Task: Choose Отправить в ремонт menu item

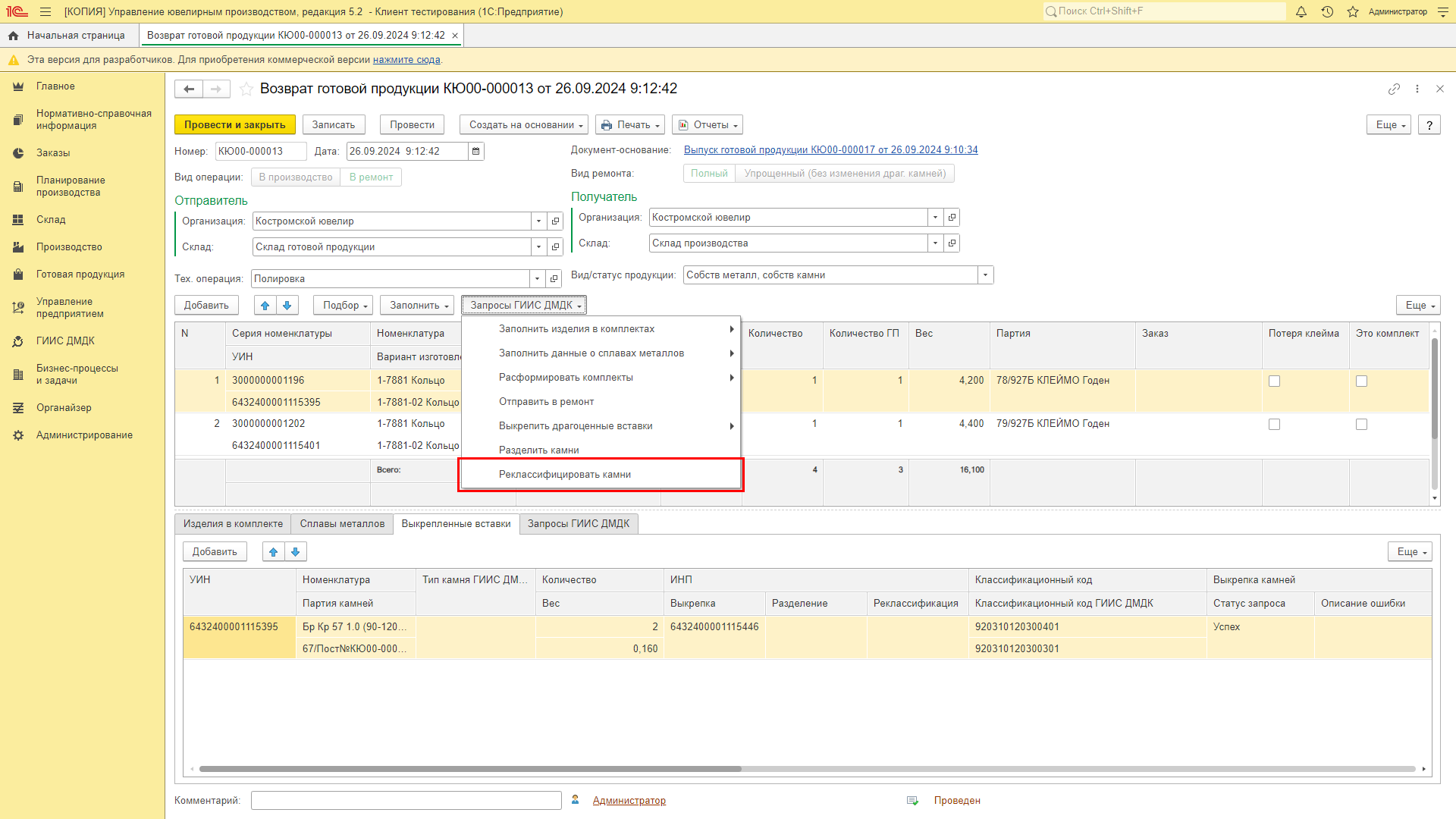Action: (601, 402)
